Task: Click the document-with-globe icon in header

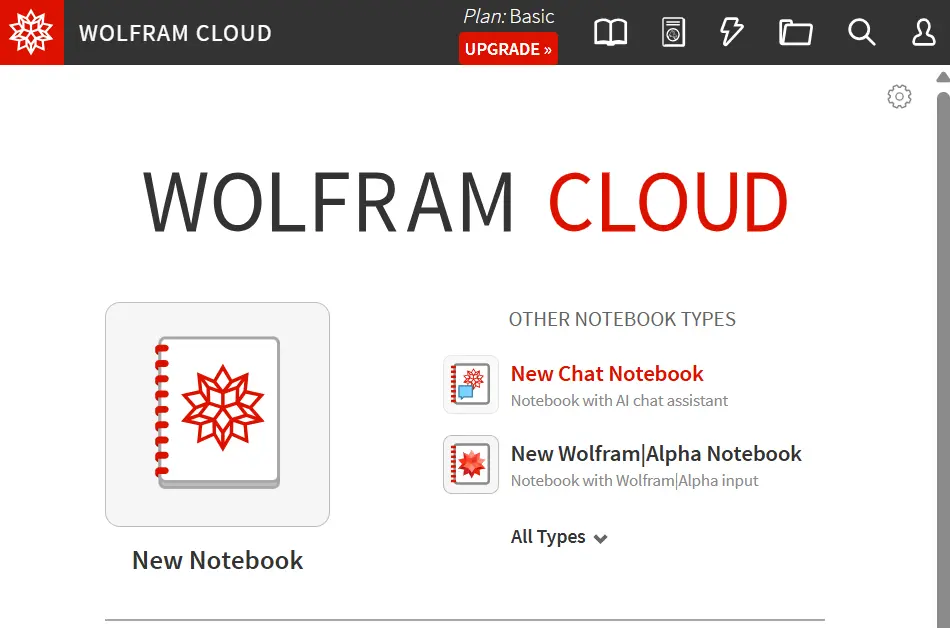Action: click(x=673, y=32)
